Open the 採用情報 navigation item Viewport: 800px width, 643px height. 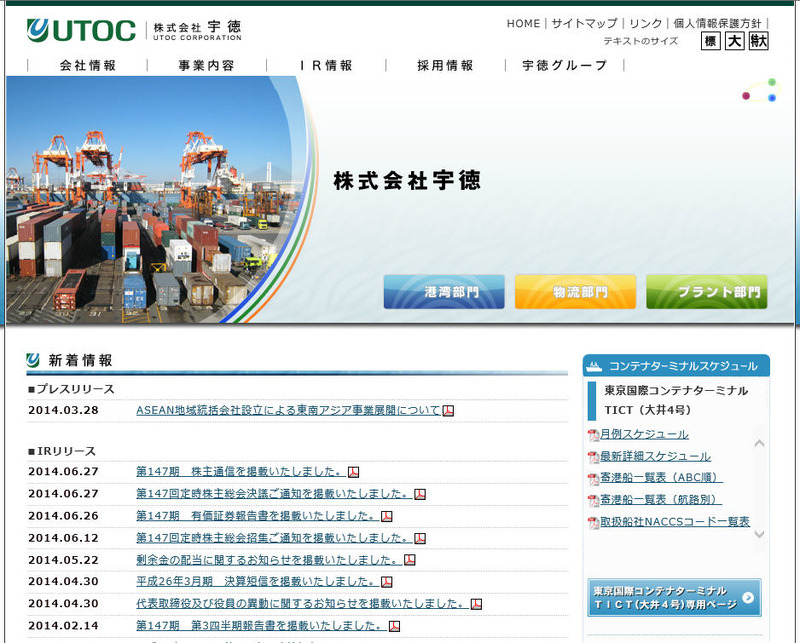click(445, 65)
